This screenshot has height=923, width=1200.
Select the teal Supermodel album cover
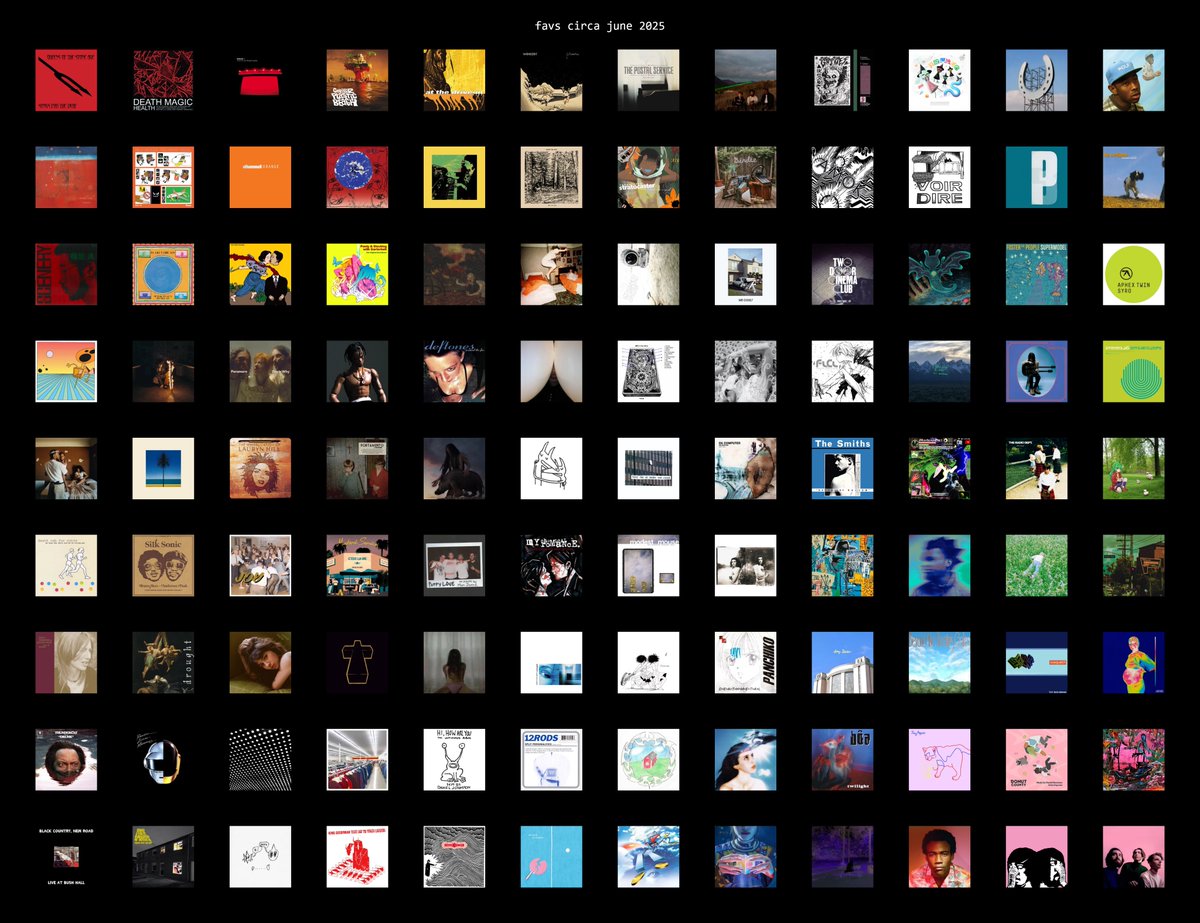(1036, 274)
